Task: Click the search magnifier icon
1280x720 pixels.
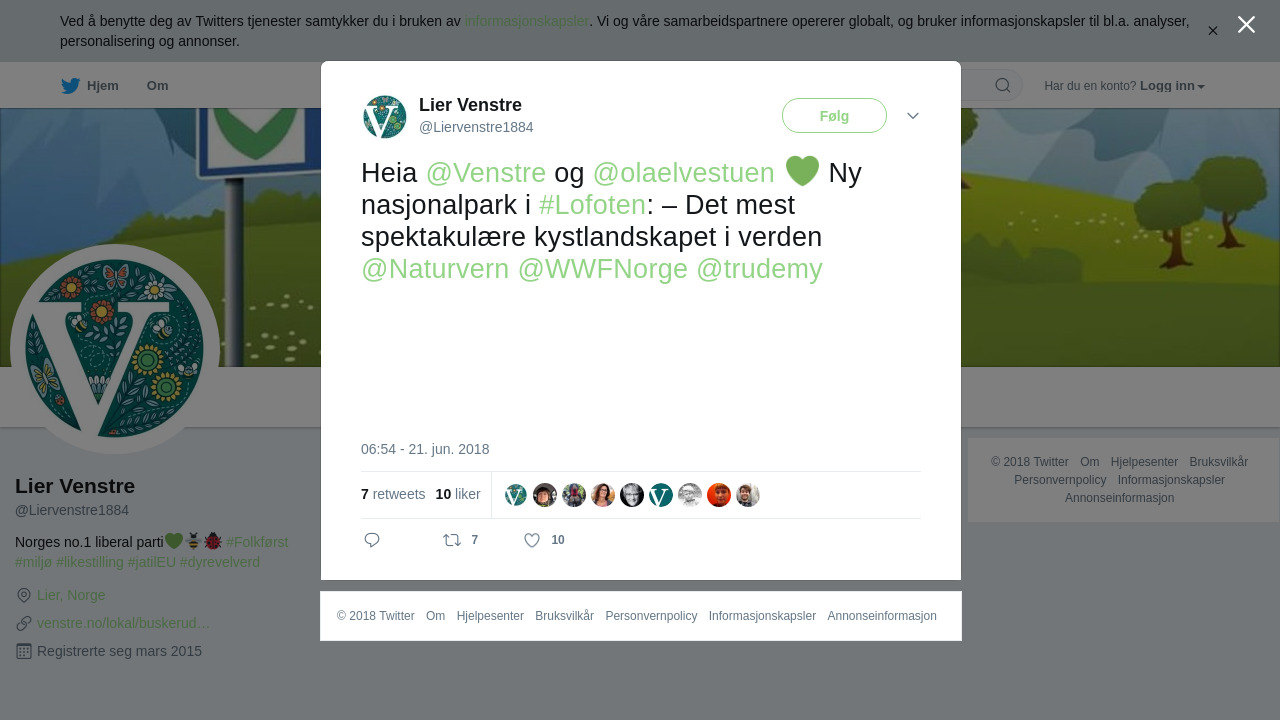Action: click(1003, 85)
